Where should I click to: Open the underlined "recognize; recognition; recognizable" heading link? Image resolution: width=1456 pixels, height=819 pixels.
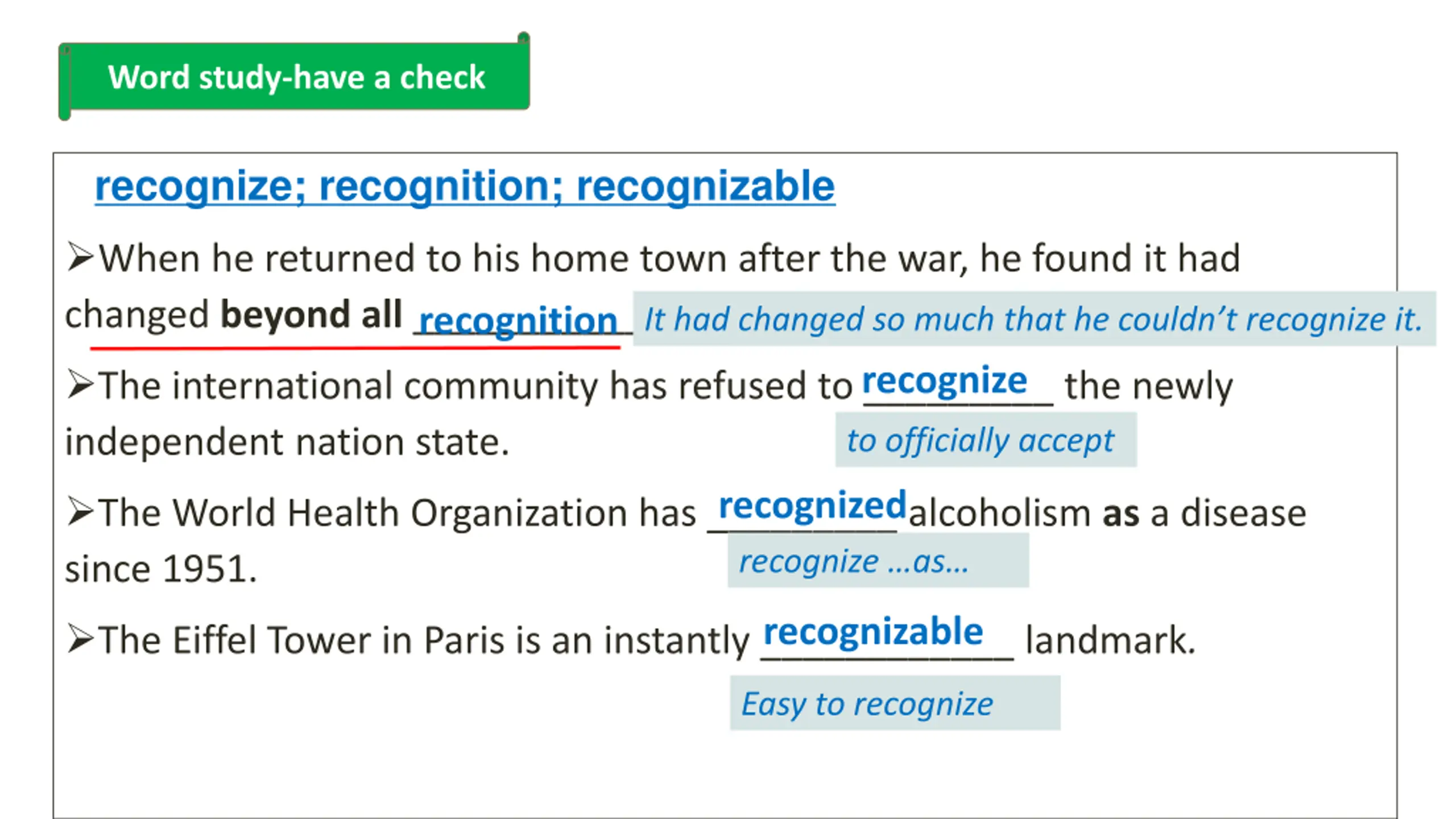[x=464, y=186]
